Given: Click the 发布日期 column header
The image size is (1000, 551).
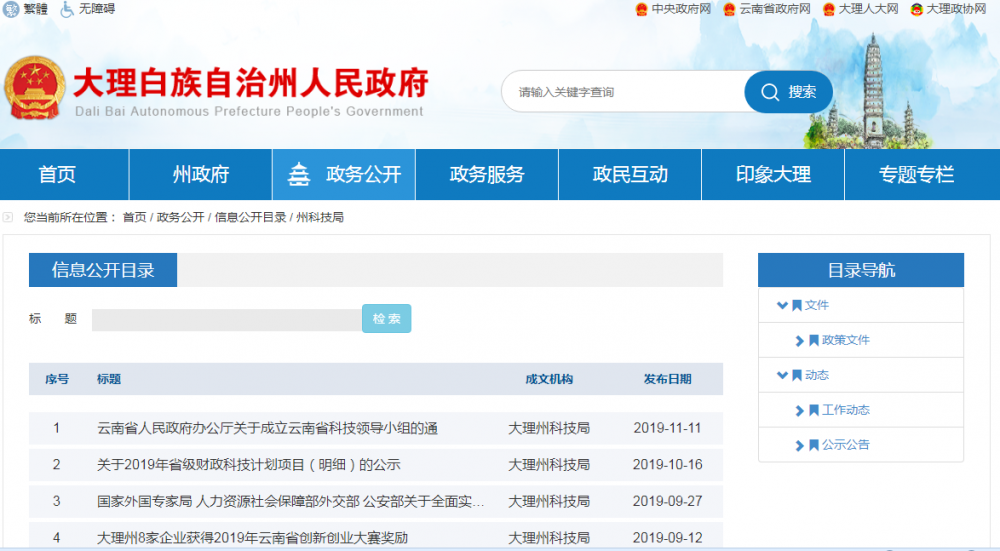Looking at the screenshot, I should click(667, 379).
